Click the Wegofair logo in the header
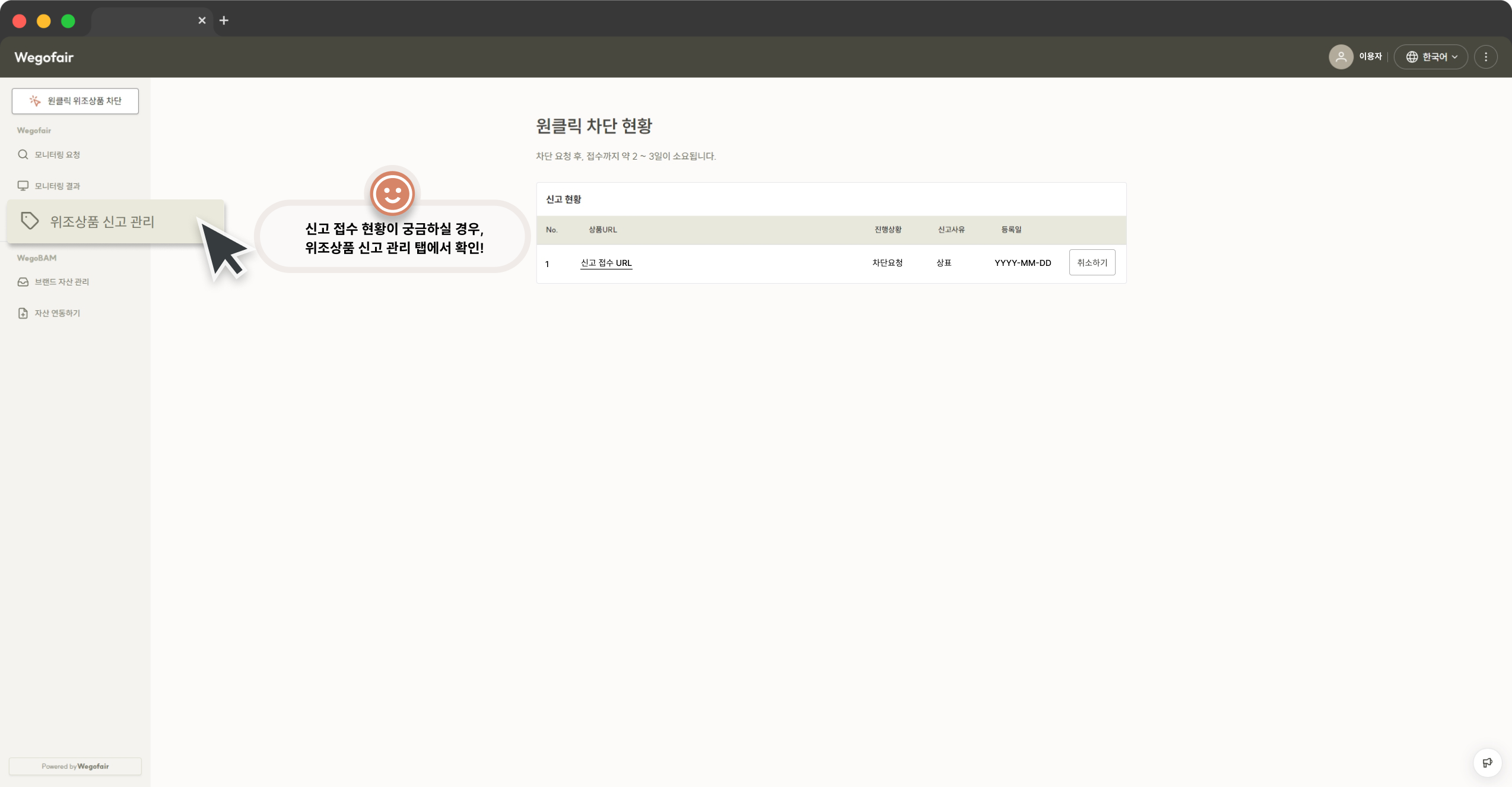1512x787 pixels. pos(44,58)
